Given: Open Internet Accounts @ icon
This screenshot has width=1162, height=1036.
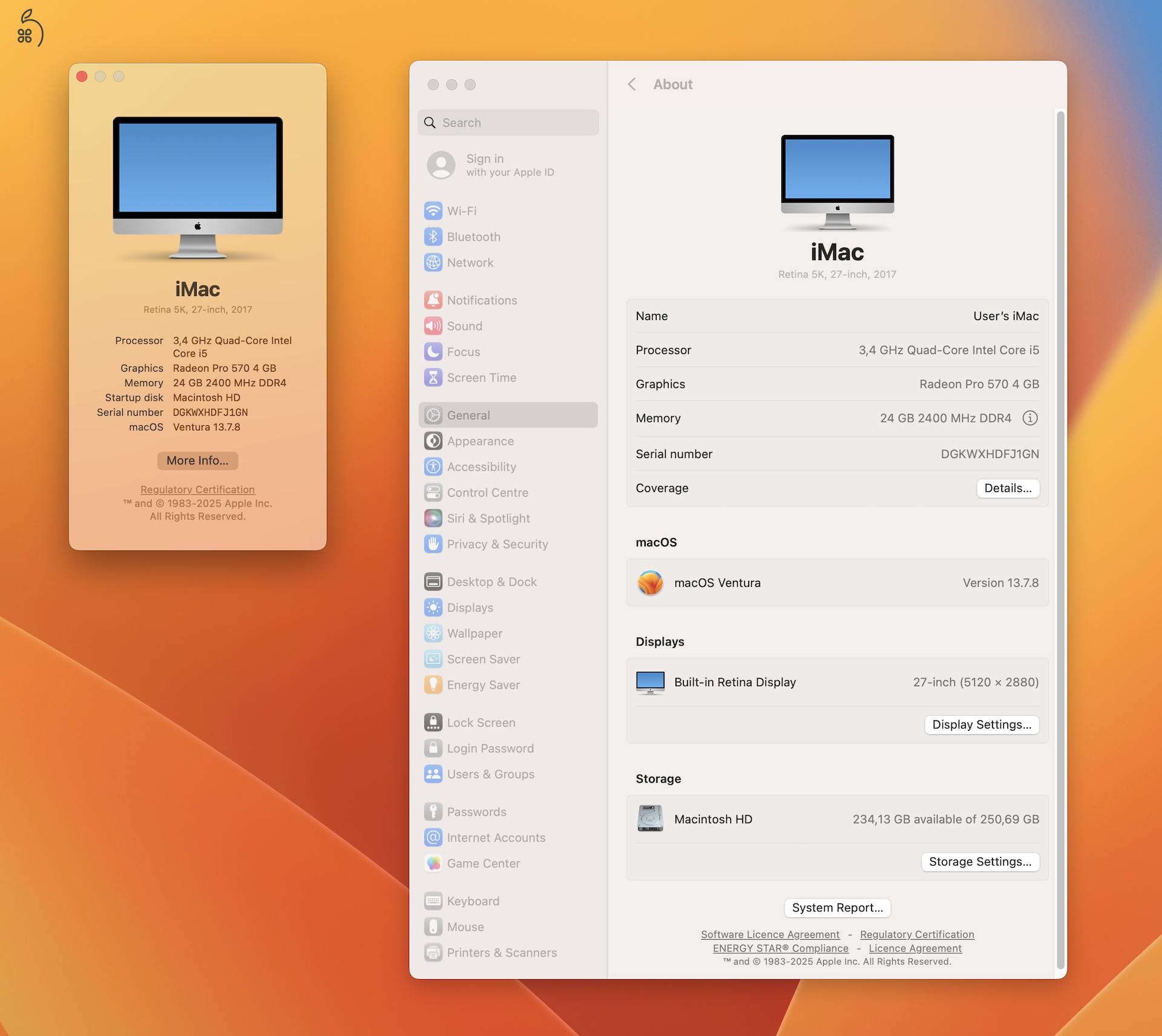Looking at the screenshot, I should [x=433, y=838].
